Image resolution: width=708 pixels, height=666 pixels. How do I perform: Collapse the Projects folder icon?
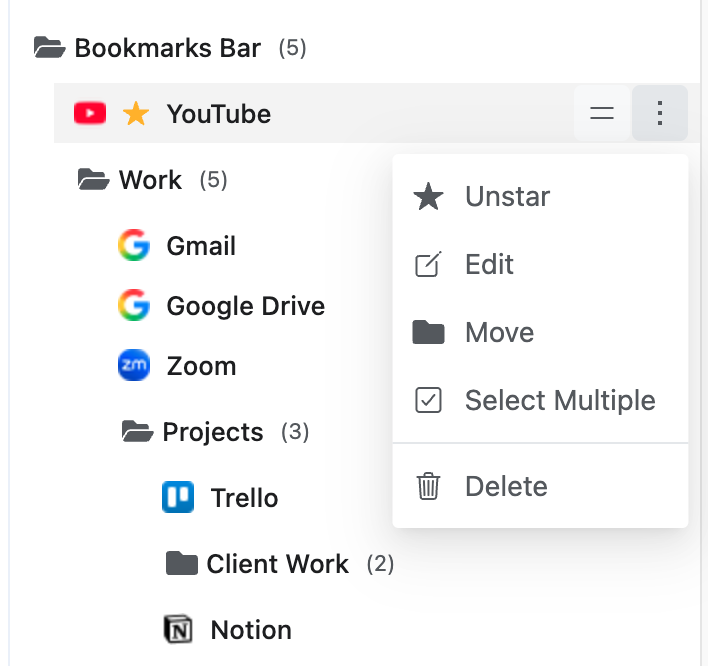pyautogui.click(x=138, y=431)
